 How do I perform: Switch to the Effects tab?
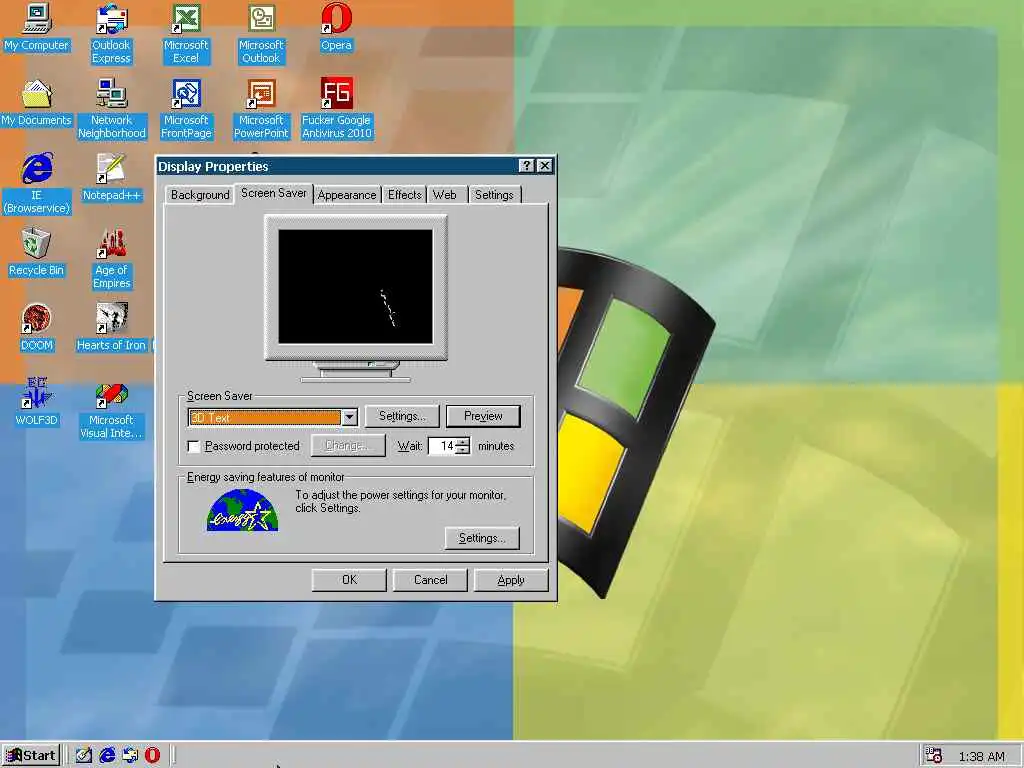[x=404, y=195]
